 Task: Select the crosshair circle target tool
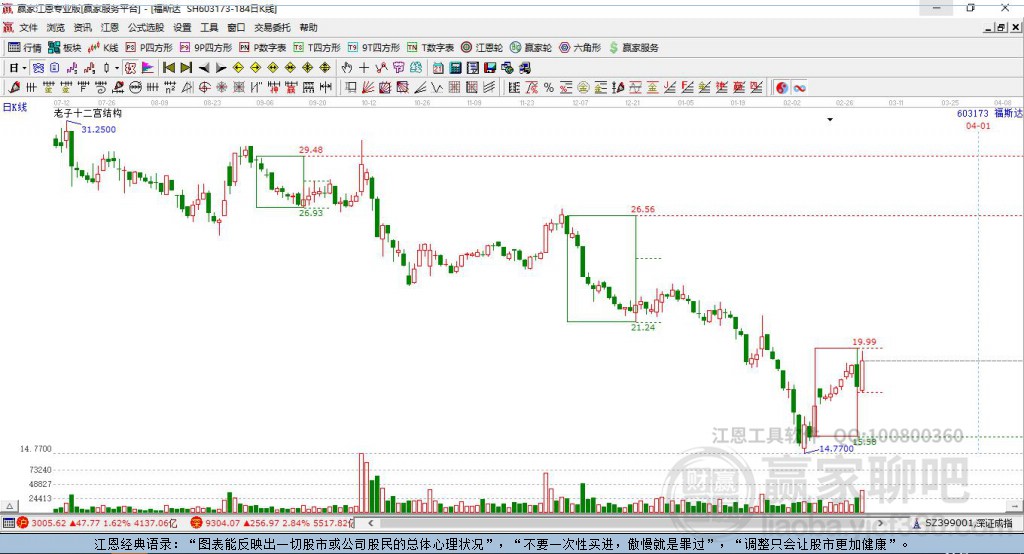[x=204, y=88]
